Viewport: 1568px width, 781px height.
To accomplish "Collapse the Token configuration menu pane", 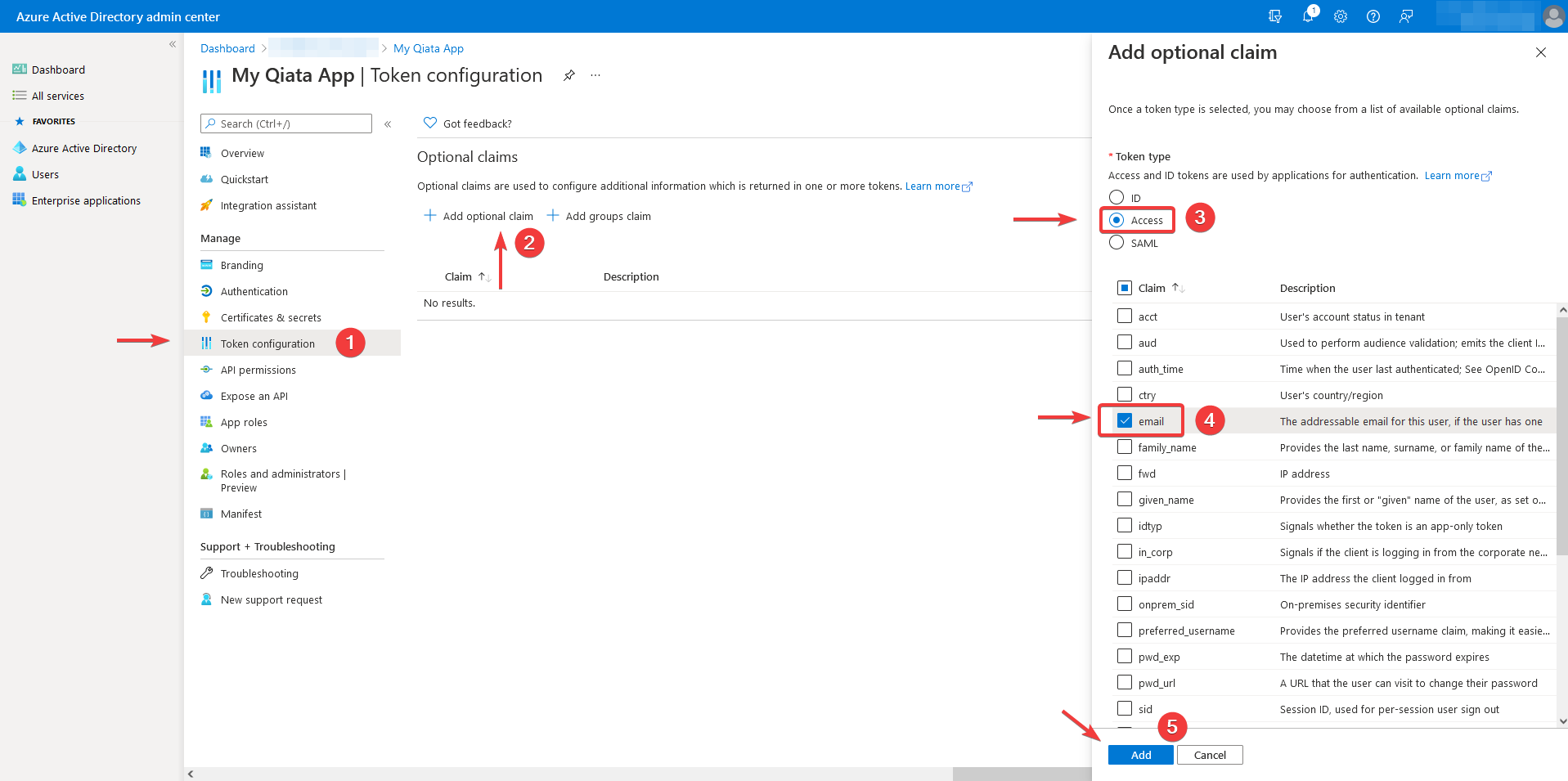I will click(x=388, y=124).
